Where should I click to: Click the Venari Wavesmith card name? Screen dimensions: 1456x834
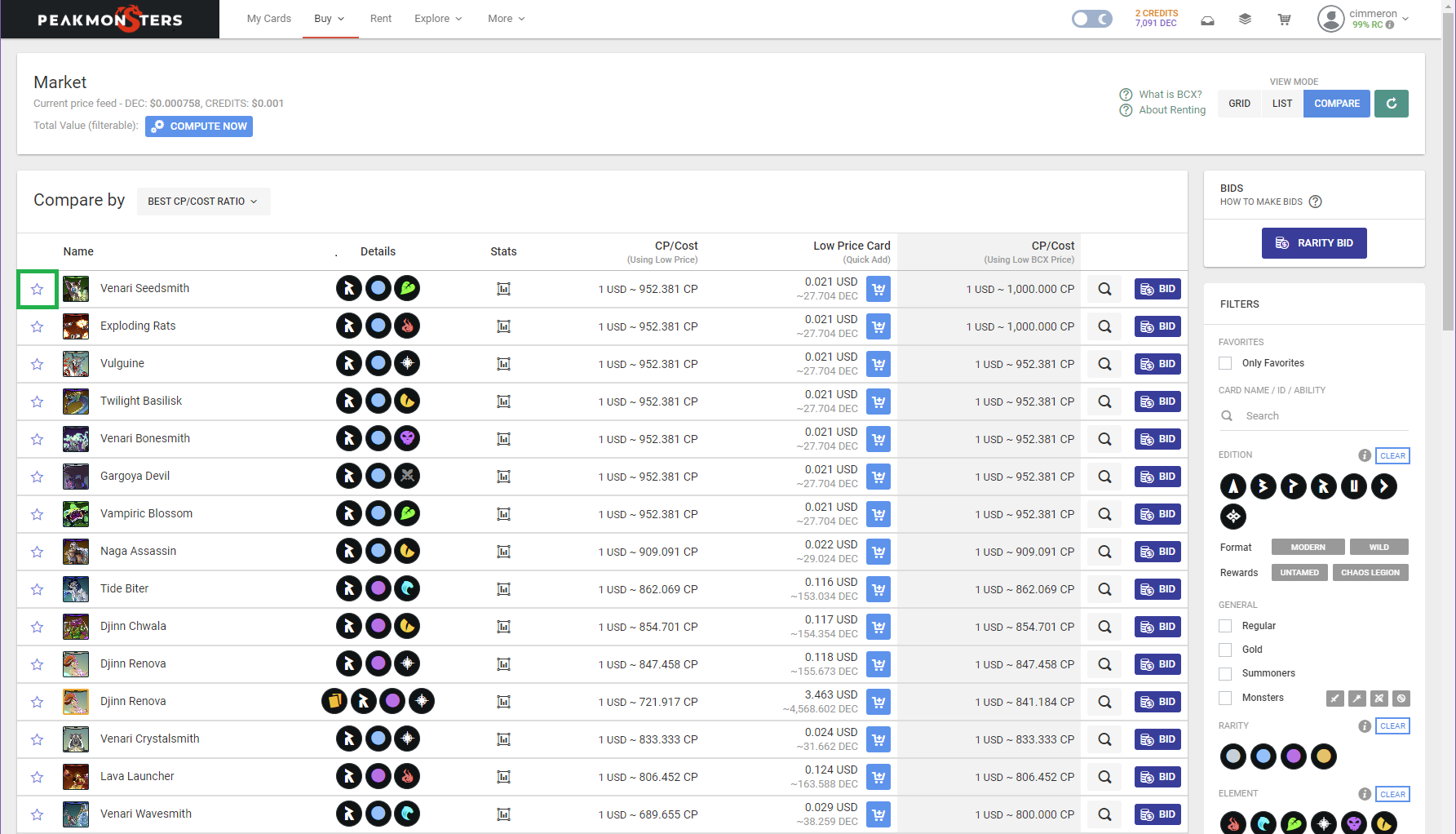146,814
